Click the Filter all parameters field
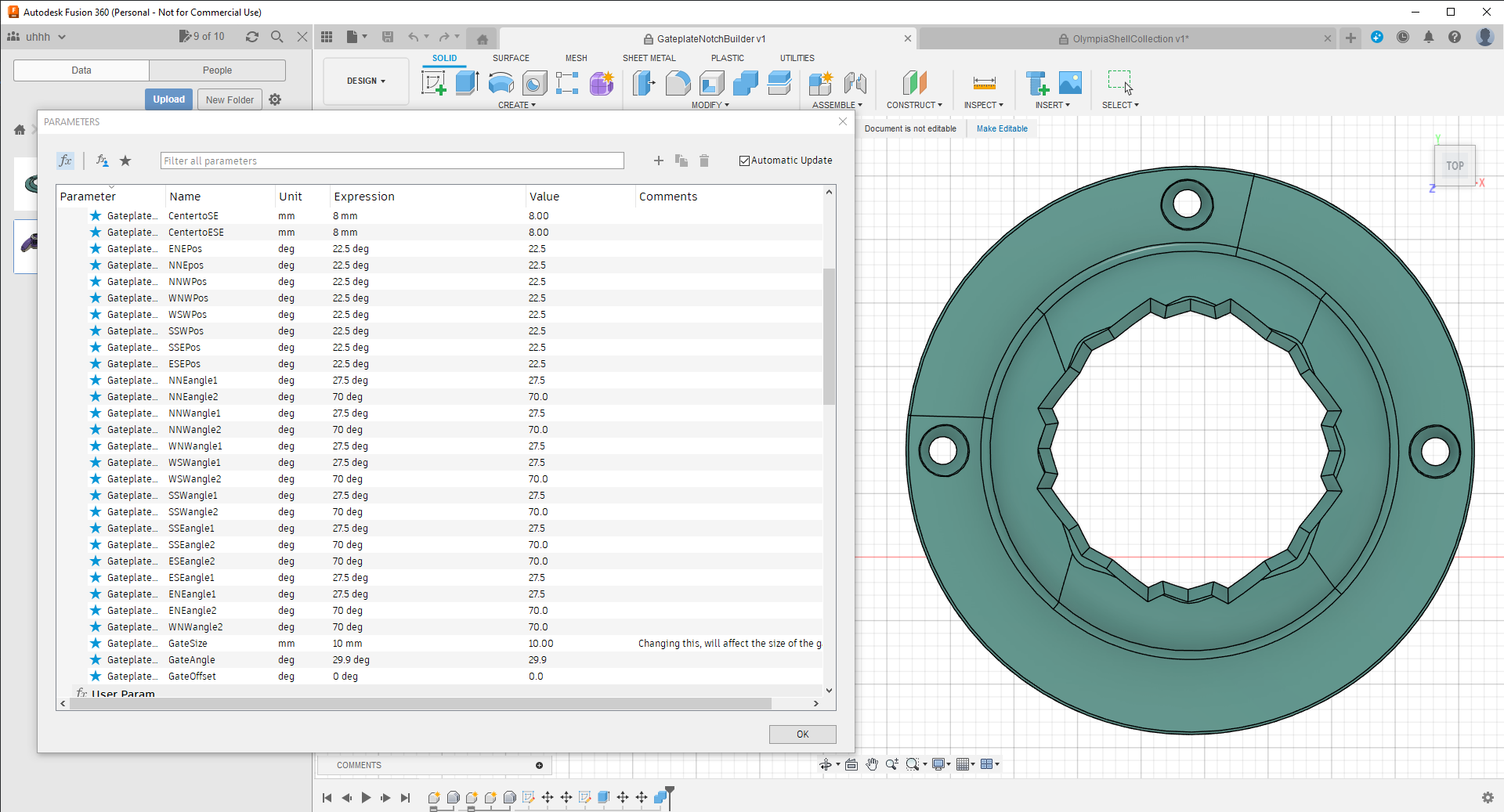The height and width of the screenshot is (812, 1504). [x=392, y=161]
